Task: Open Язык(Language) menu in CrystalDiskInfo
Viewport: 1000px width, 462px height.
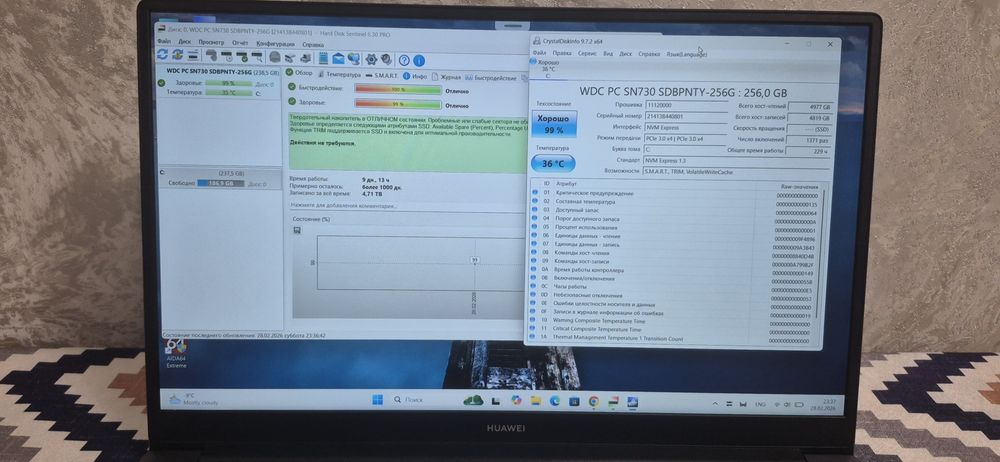Action: (687, 54)
